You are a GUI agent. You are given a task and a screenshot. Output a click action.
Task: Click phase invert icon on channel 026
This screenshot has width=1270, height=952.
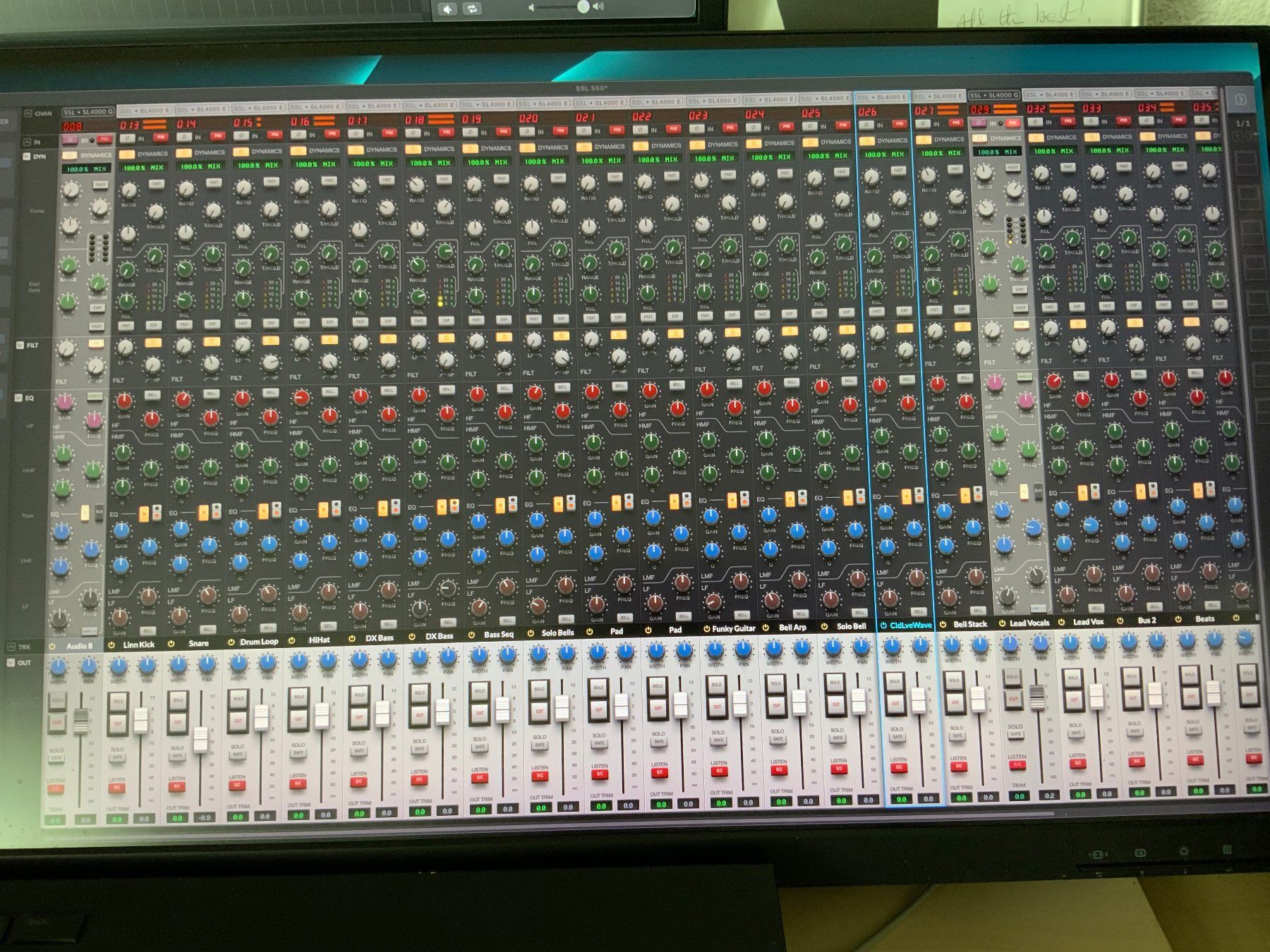(866, 125)
